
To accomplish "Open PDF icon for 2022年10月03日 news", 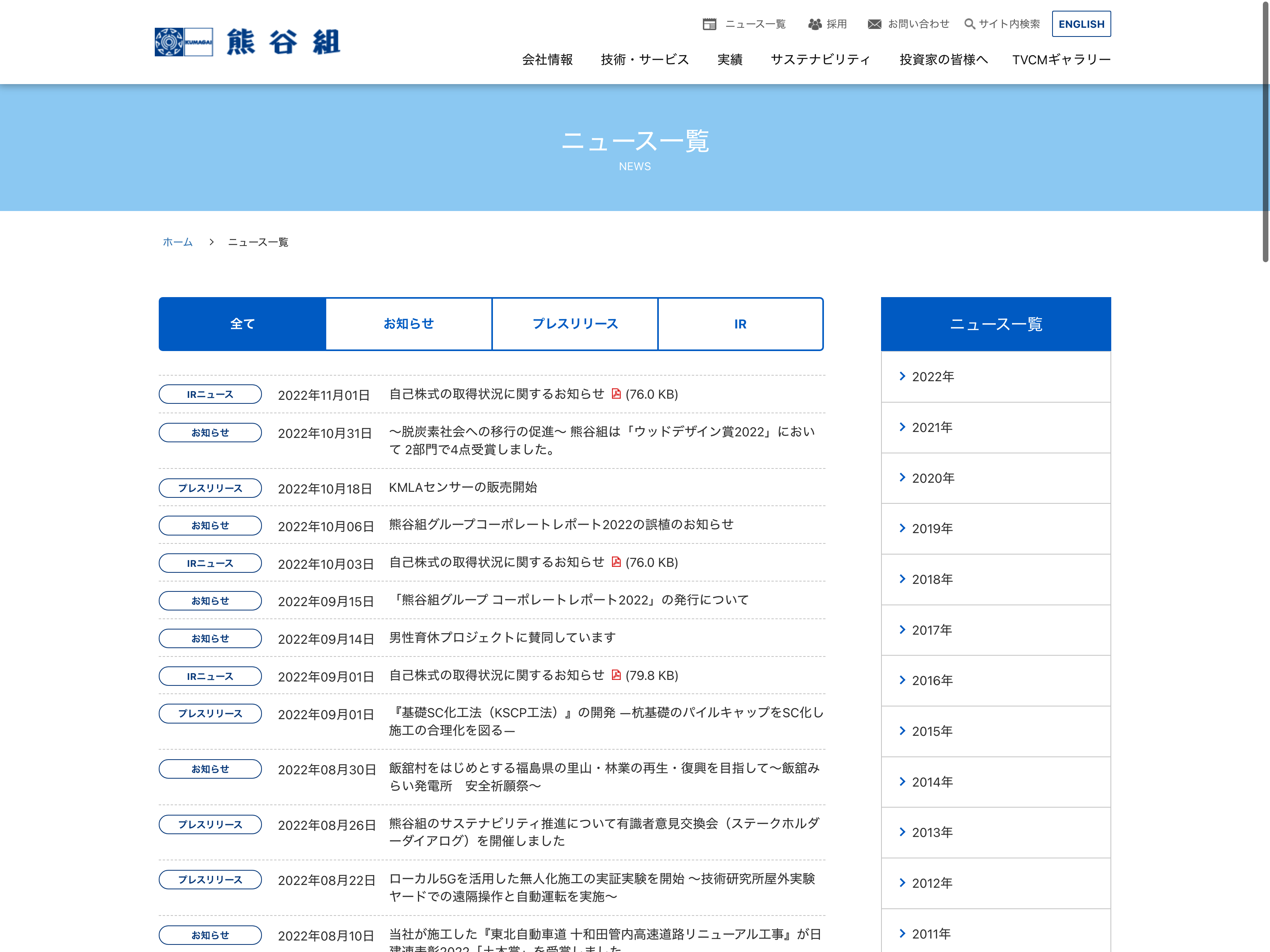I will coord(616,562).
